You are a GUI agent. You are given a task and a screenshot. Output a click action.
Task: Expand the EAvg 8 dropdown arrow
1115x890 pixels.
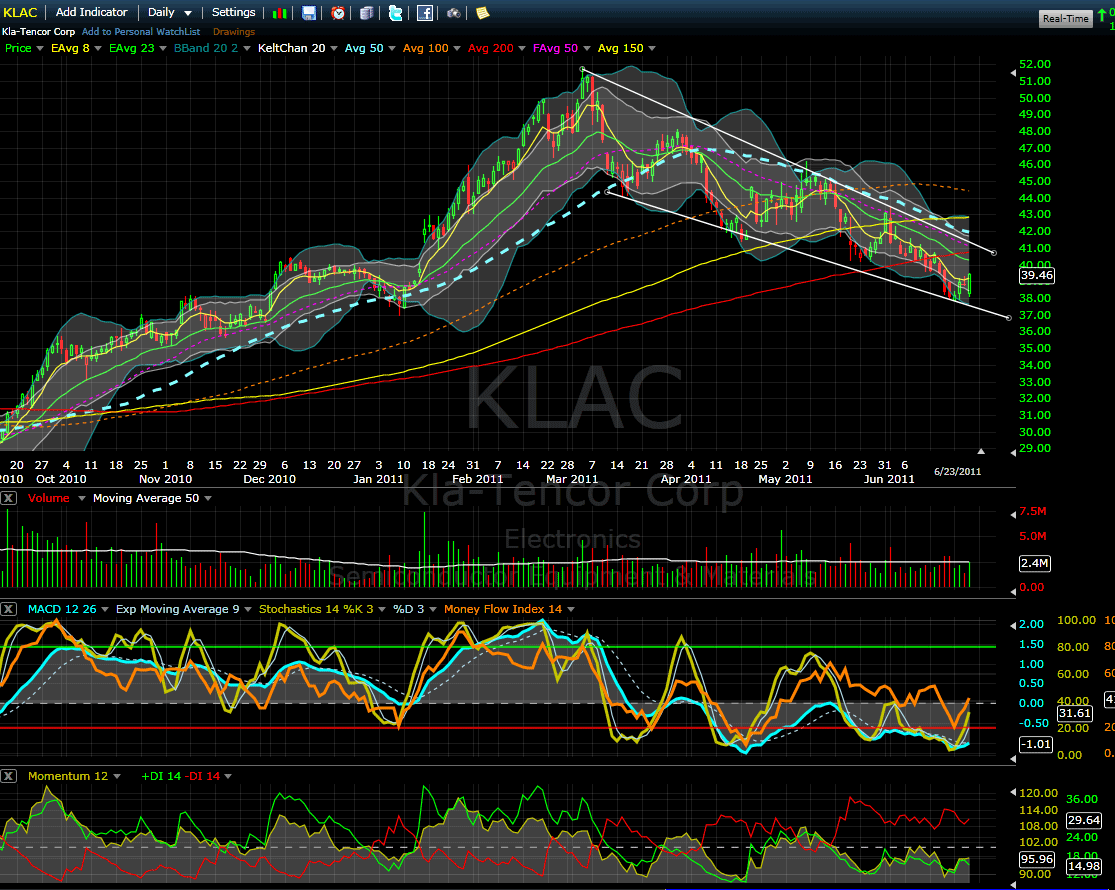click(98, 48)
